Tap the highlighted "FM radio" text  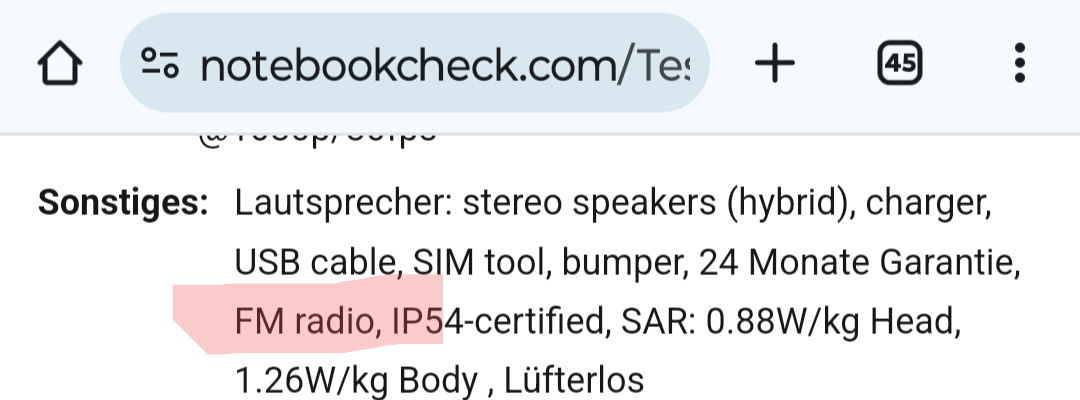coord(306,322)
